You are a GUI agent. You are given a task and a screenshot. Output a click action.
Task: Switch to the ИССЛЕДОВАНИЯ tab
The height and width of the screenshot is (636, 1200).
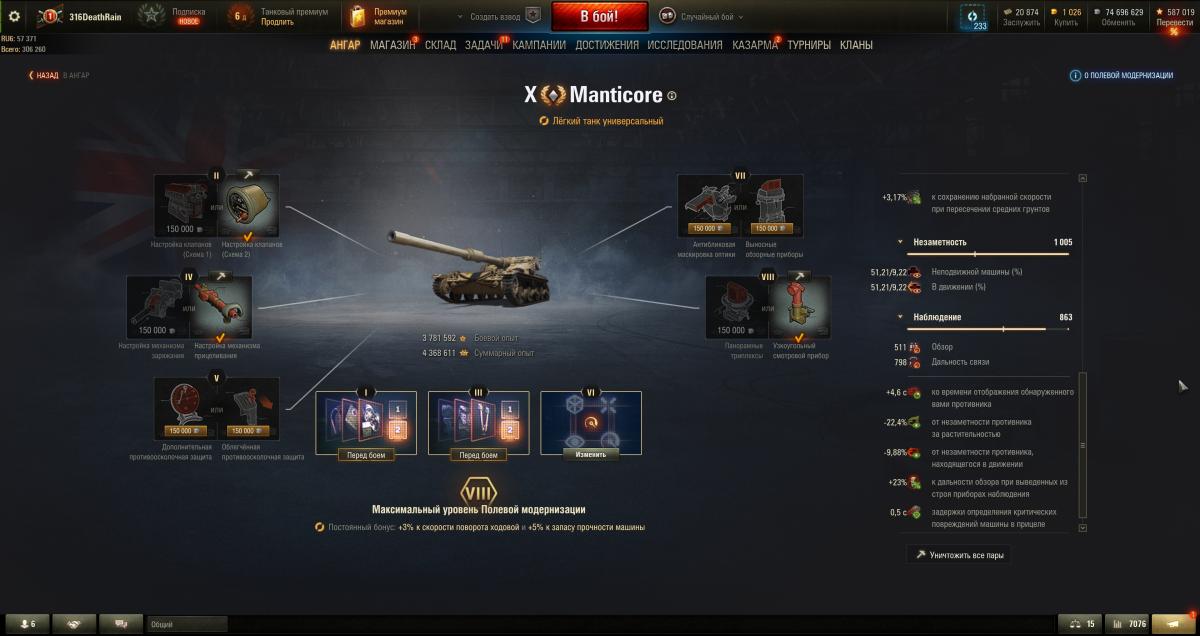point(685,45)
